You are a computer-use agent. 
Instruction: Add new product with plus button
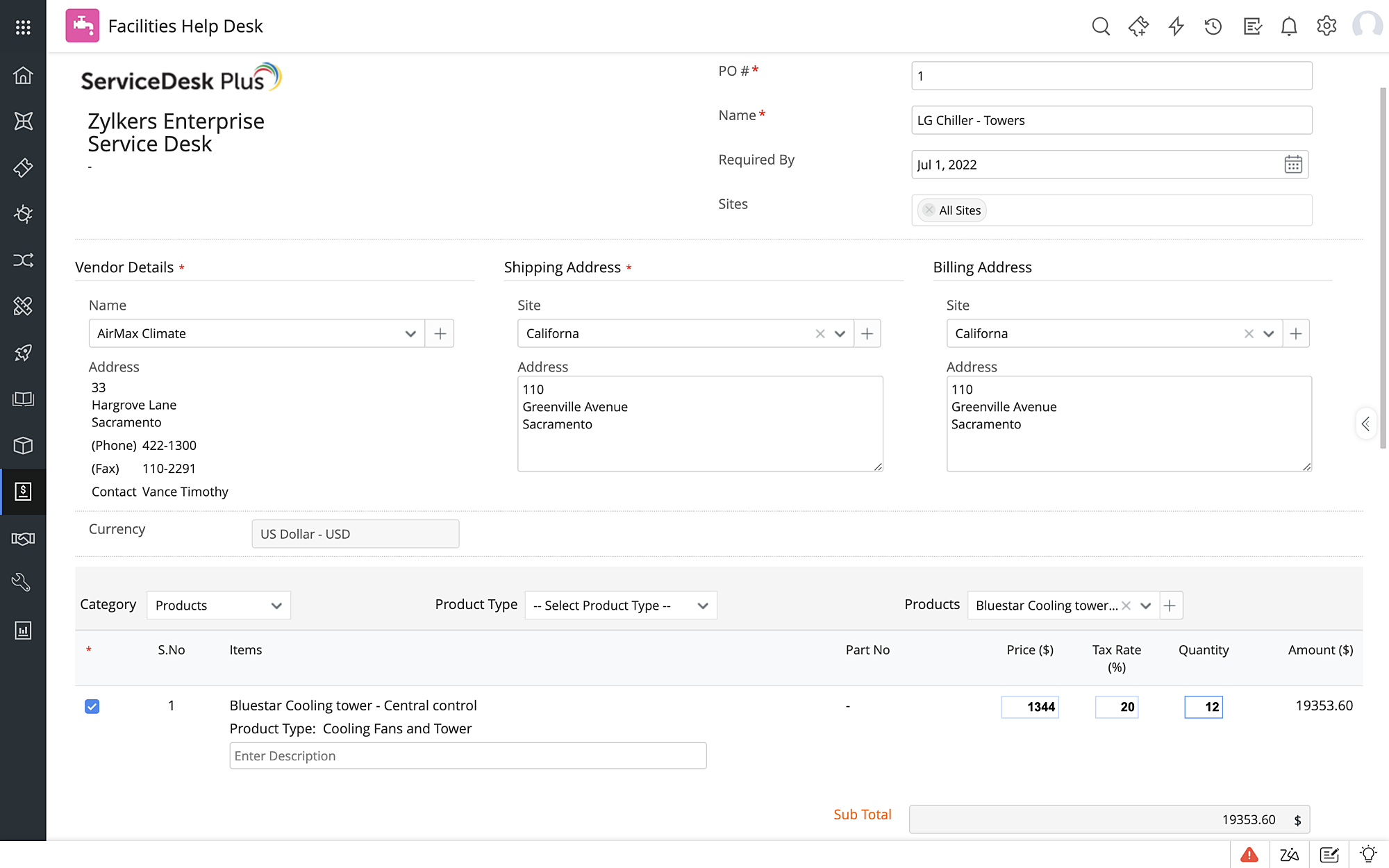[1170, 606]
